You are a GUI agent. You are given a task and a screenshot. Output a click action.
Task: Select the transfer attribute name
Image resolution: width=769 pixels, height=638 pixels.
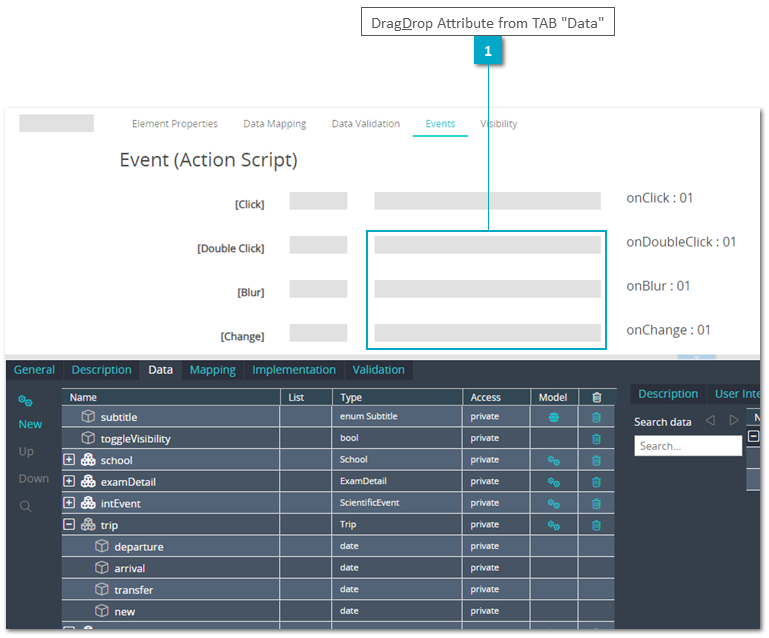[x=133, y=589]
